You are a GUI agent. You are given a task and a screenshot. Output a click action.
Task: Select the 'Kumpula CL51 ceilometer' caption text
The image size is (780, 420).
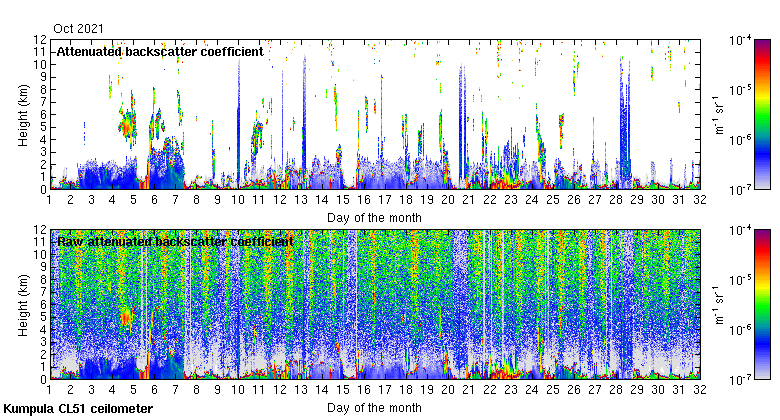[x=78, y=409]
